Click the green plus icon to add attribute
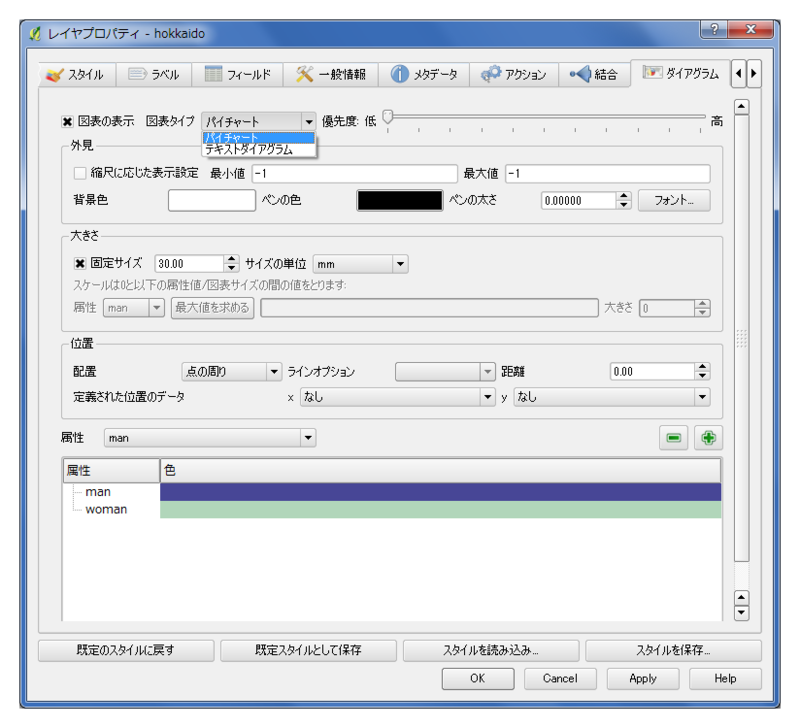 click(707, 437)
